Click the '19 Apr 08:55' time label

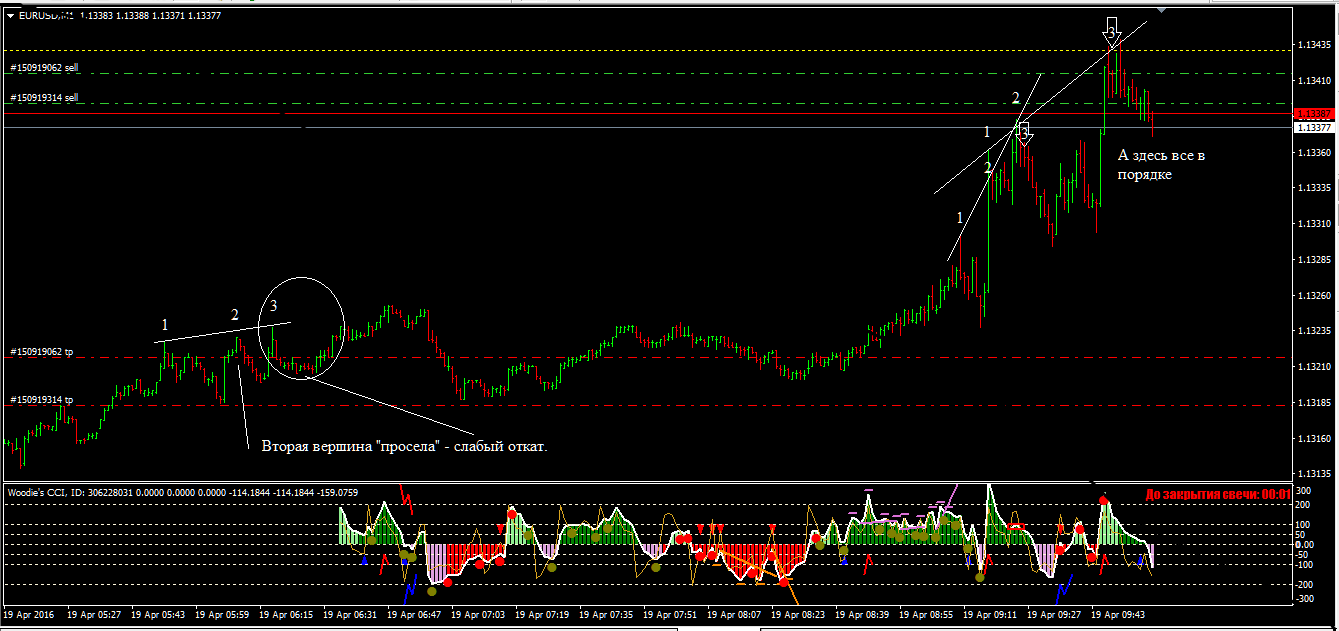(x=925, y=615)
